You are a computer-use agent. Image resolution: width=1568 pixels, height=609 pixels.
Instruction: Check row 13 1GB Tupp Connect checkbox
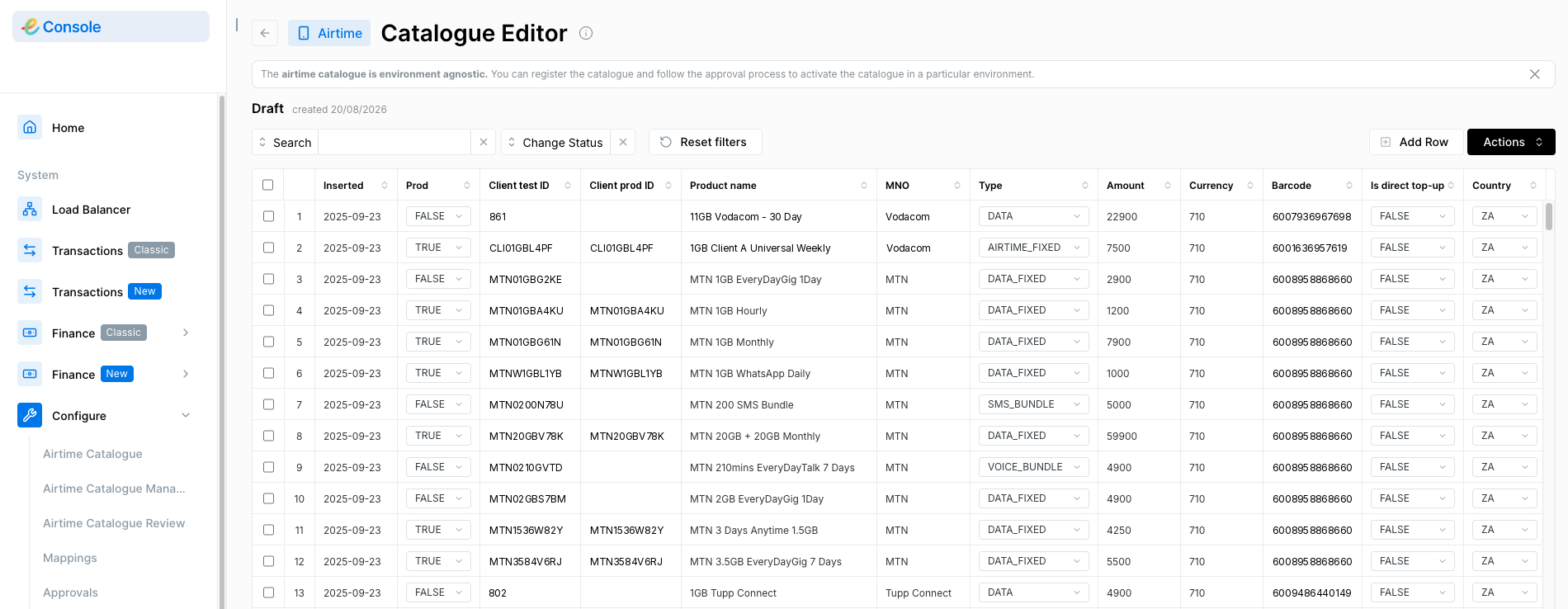pos(268,592)
